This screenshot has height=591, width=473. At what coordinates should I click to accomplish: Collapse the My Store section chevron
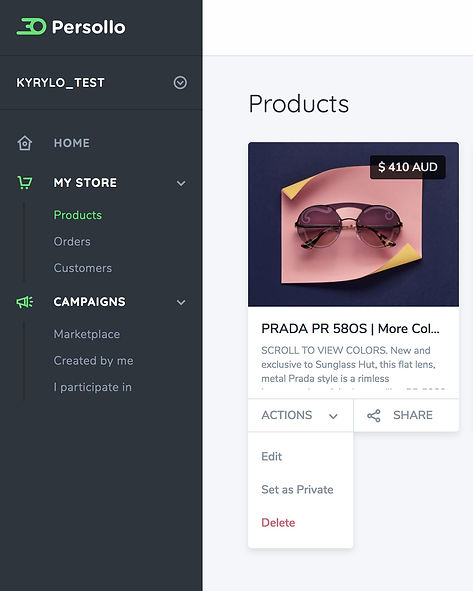(x=181, y=183)
